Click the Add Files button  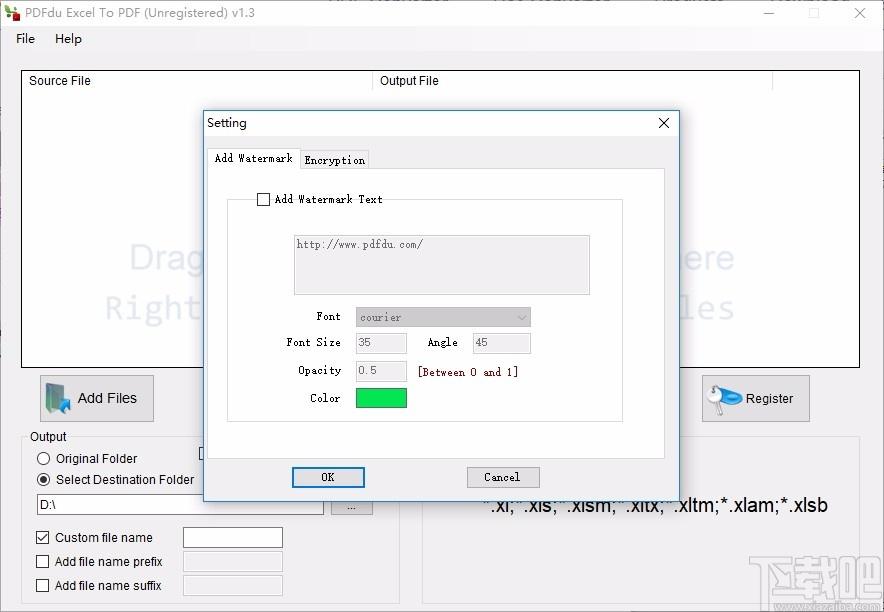point(96,398)
